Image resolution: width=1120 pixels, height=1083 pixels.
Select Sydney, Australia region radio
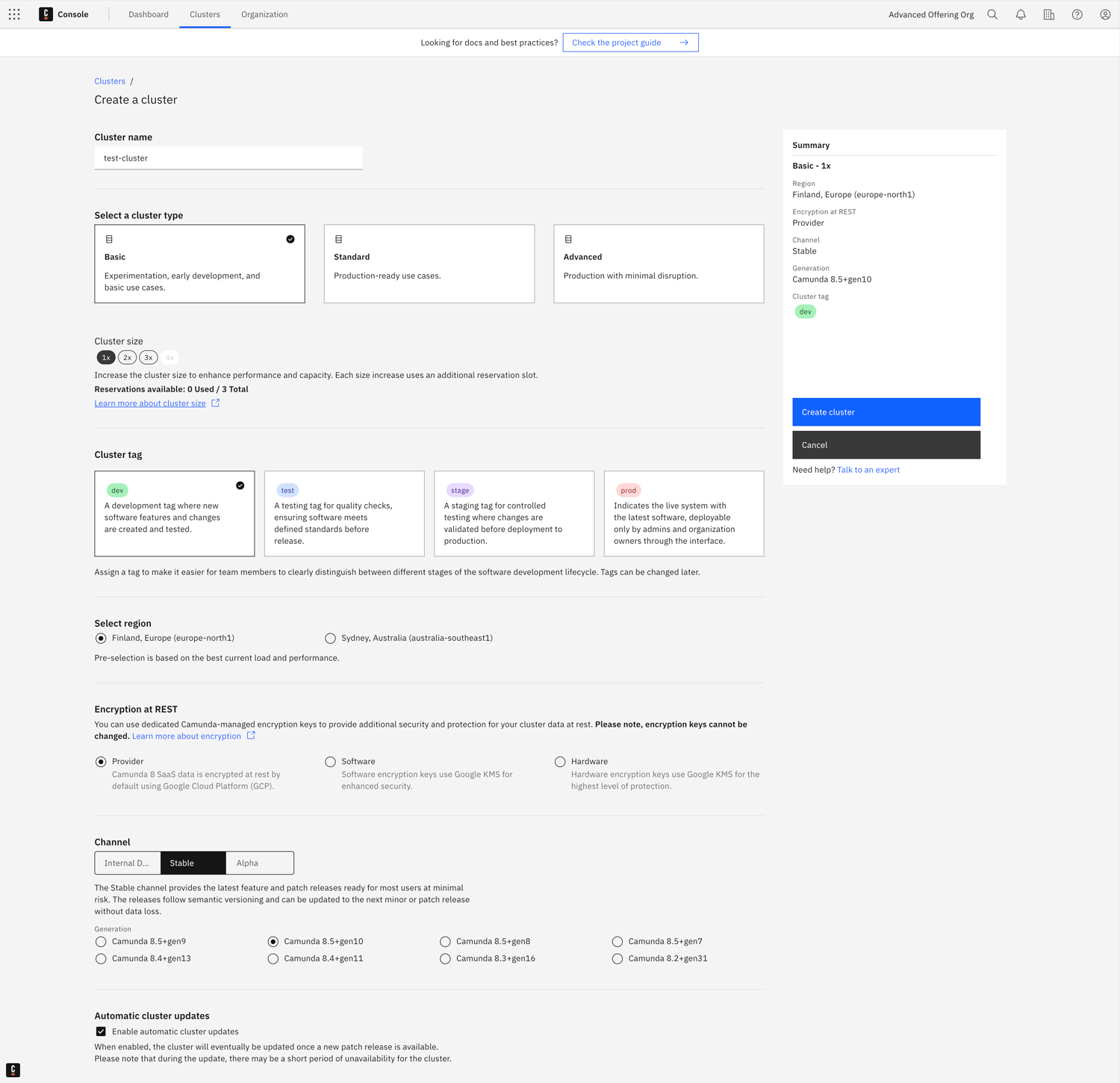(330, 639)
